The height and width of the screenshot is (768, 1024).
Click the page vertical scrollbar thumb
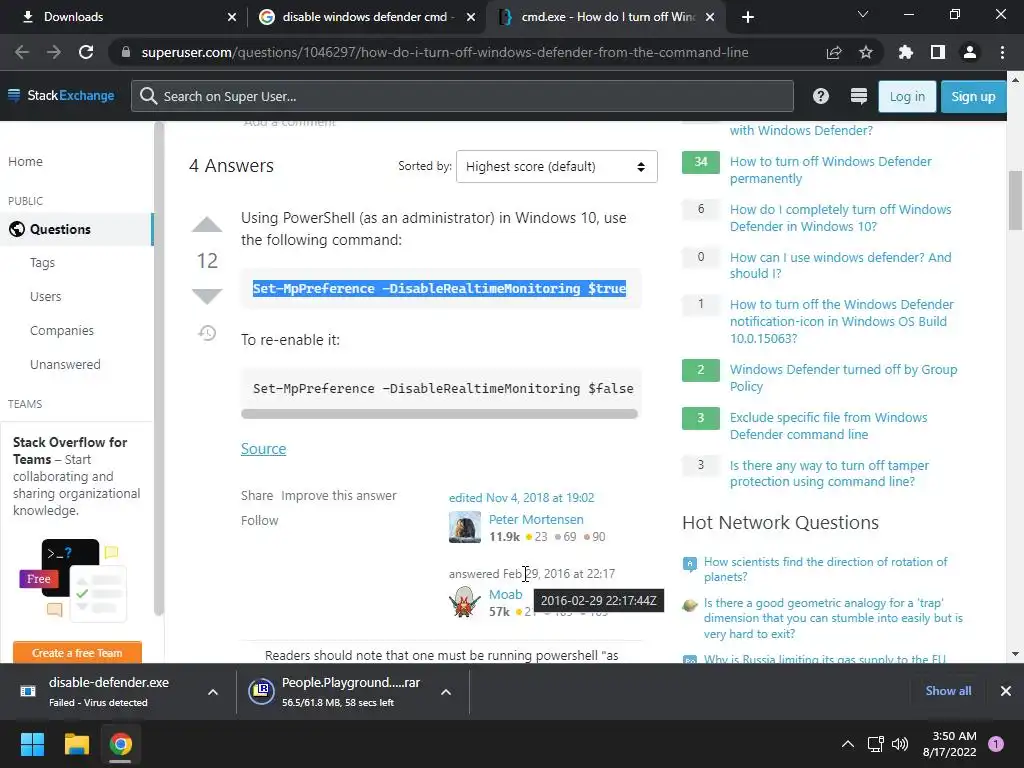[x=1015, y=200]
